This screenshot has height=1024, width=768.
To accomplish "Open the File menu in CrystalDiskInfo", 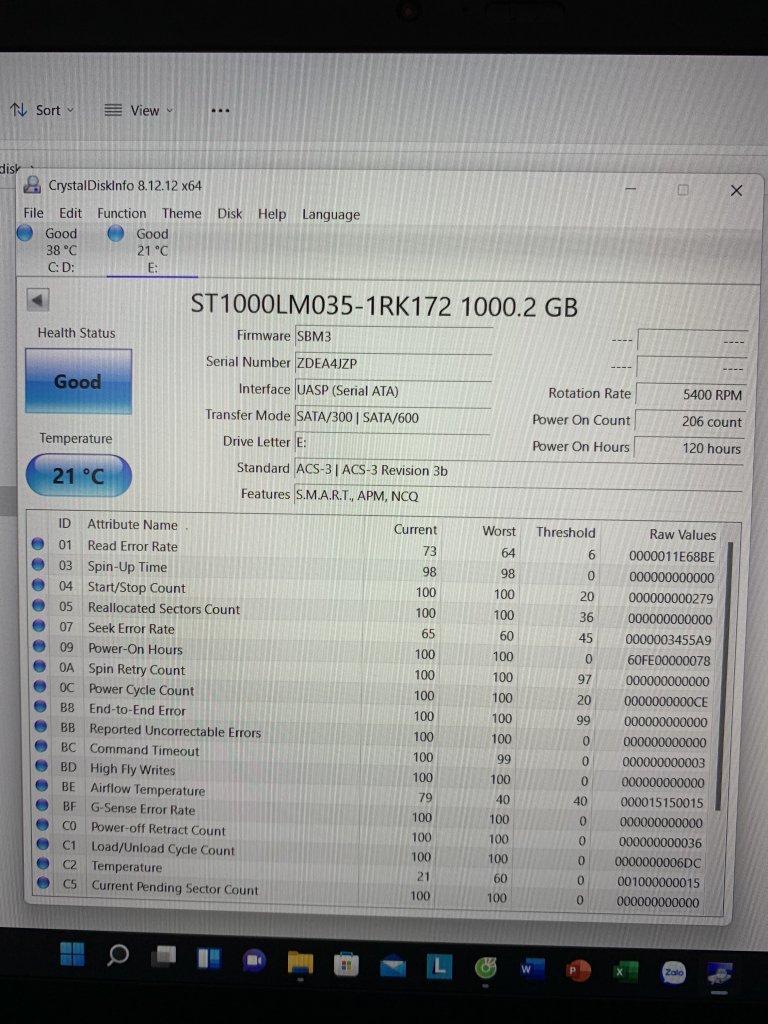I will click(x=33, y=213).
